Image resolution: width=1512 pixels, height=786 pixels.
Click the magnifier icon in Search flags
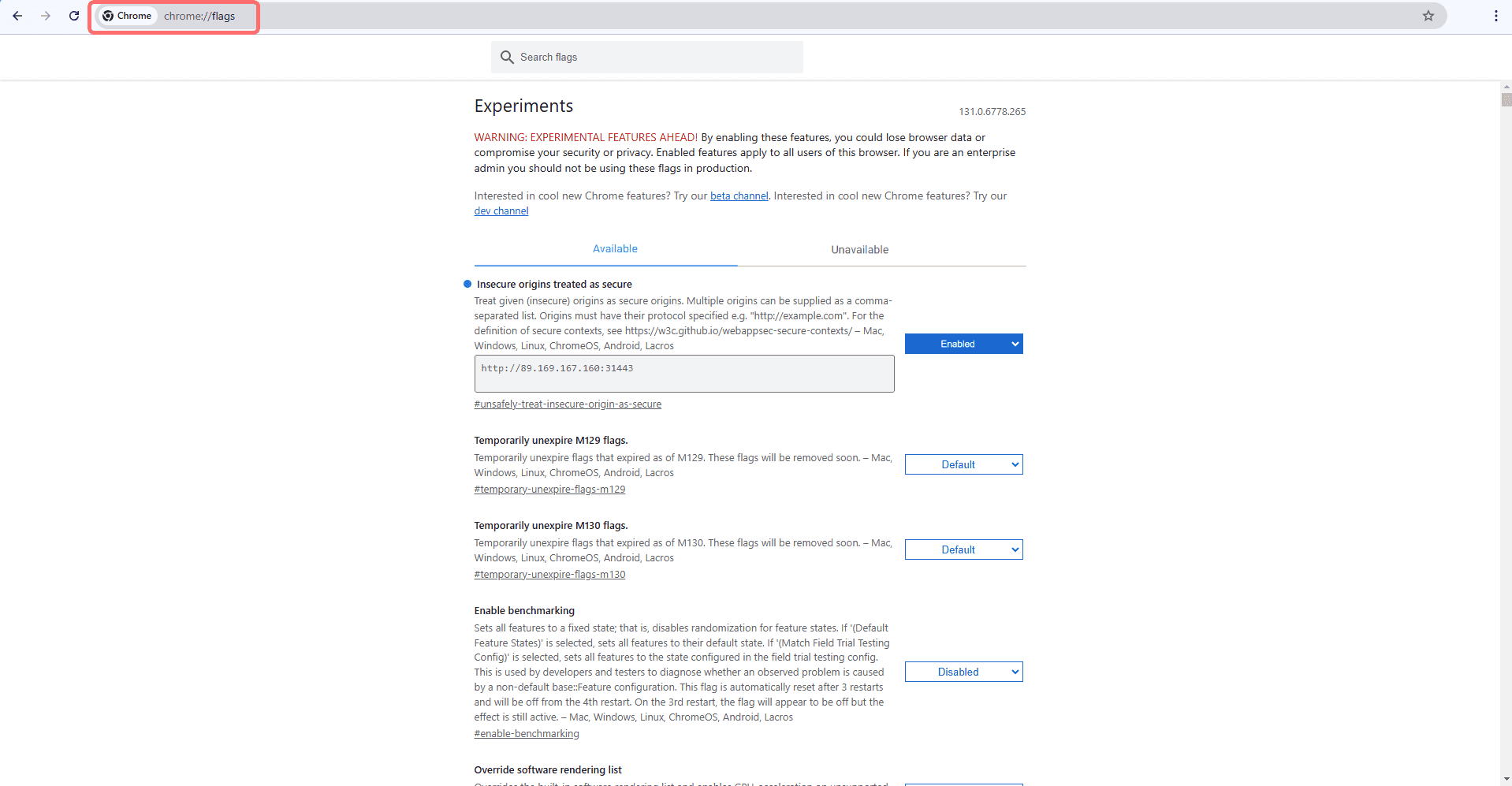507,58
